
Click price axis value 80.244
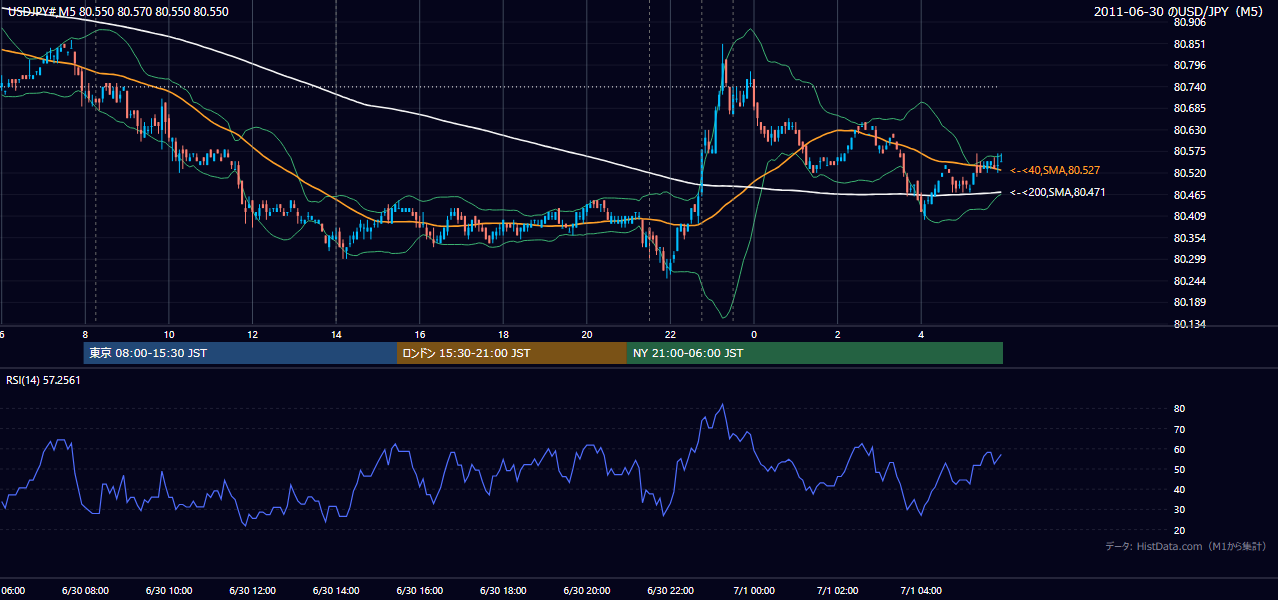(1189, 281)
